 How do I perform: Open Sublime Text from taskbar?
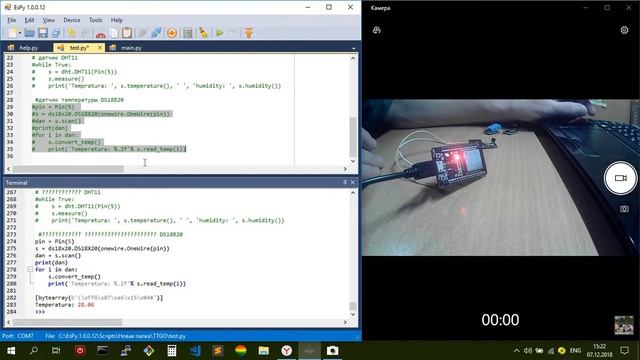tap(218, 351)
